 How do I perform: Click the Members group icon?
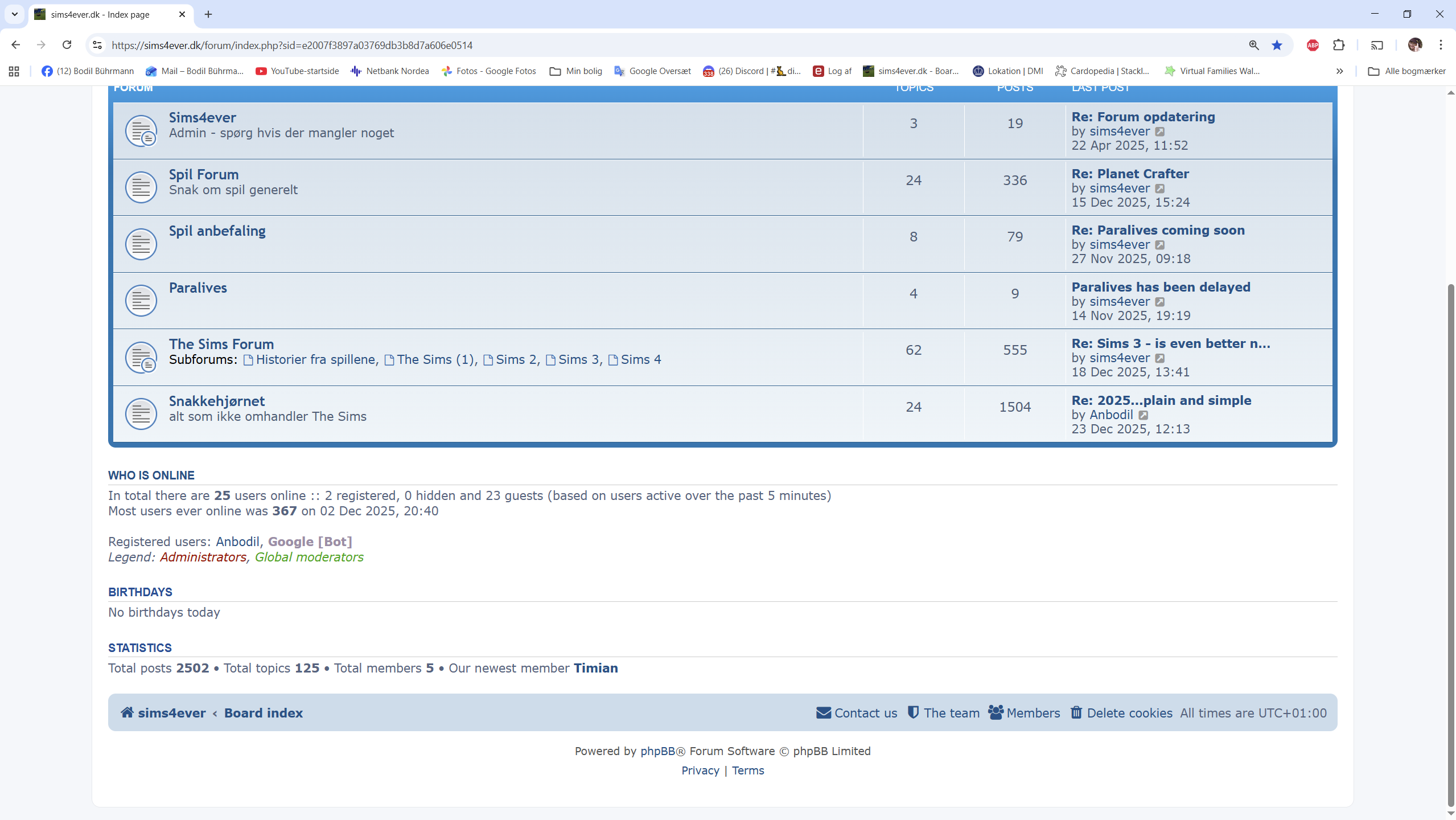pyautogui.click(x=996, y=712)
